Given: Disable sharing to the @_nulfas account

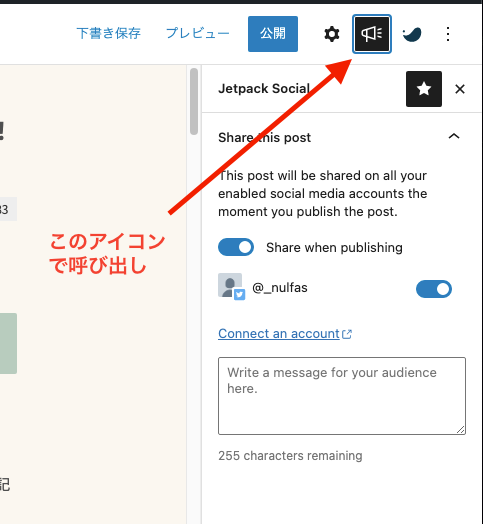Looking at the screenshot, I should [x=434, y=289].
